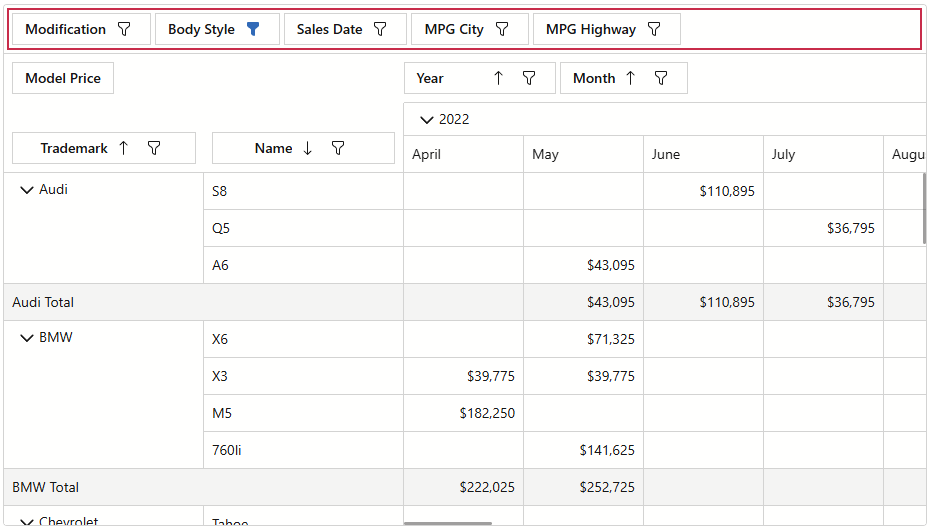This screenshot has height=530, width=930.
Task: Select the BMW Total May cell $252,725
Action: click(583, 487)
